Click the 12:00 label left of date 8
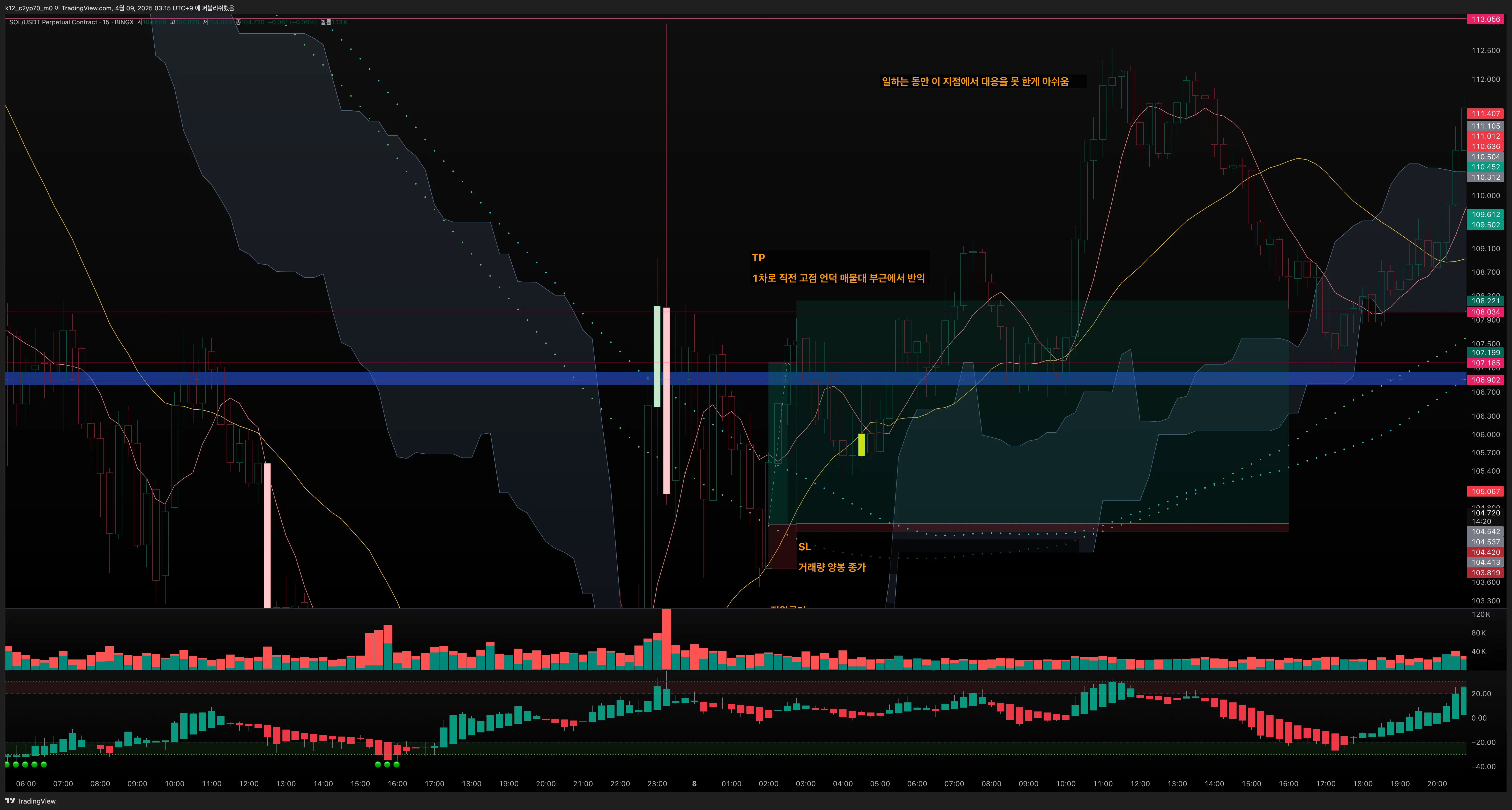Image resolution: width=1512 pixels, height=810 pixels. [x=249, y=784]
